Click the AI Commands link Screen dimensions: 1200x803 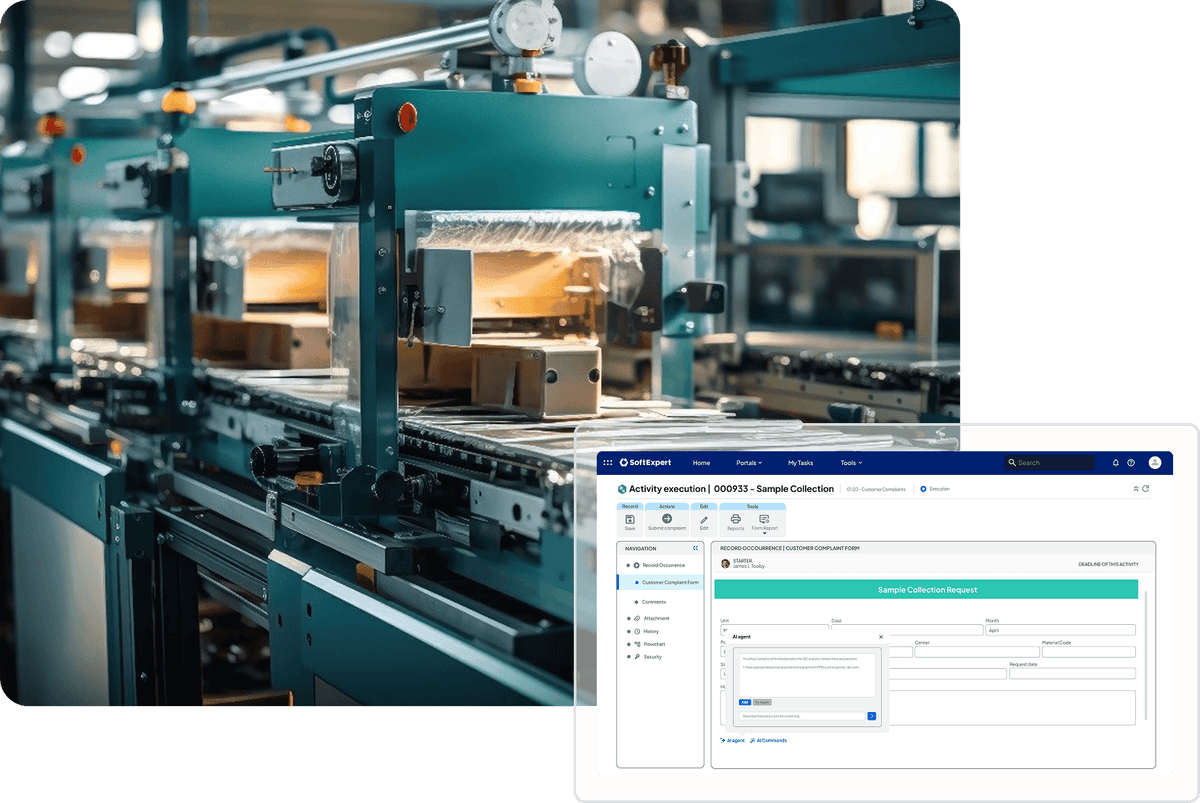click(768, 740)
